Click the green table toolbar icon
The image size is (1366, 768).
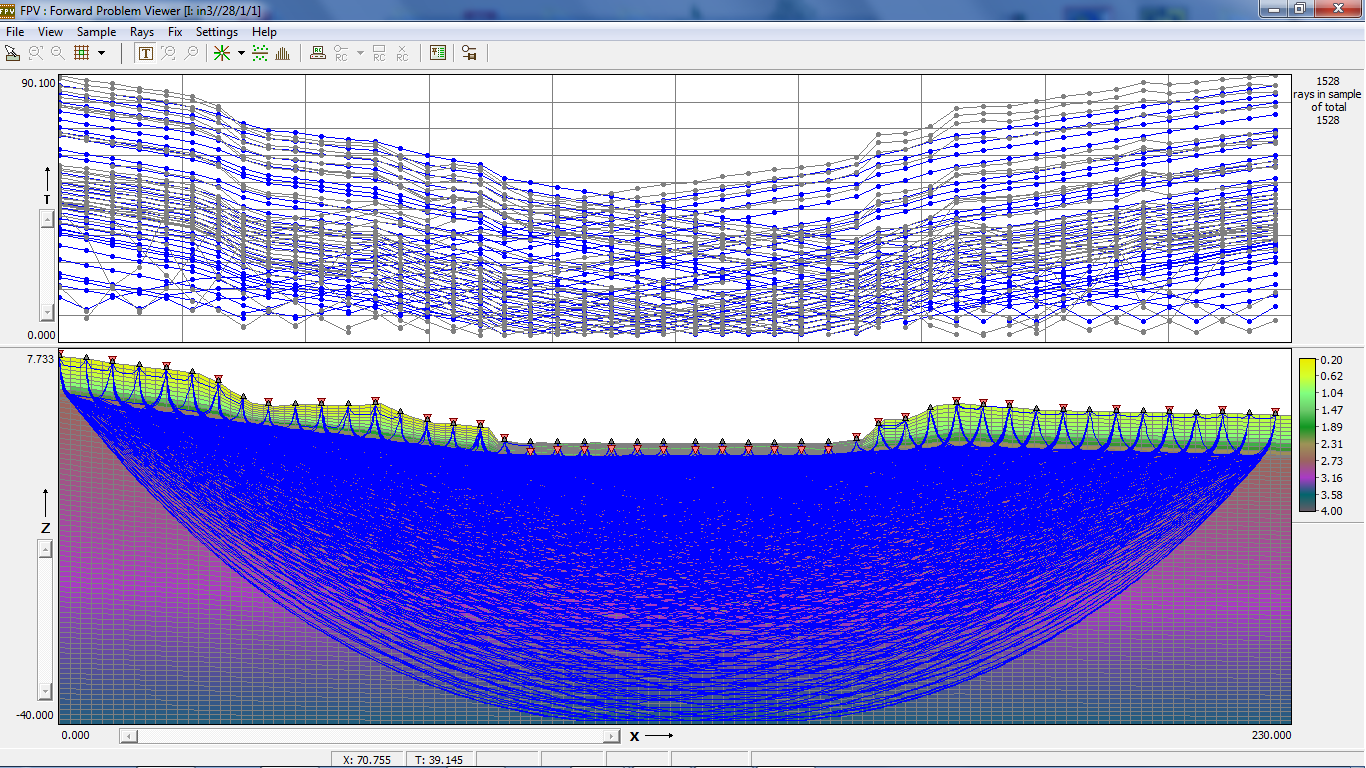pos(438,53)
